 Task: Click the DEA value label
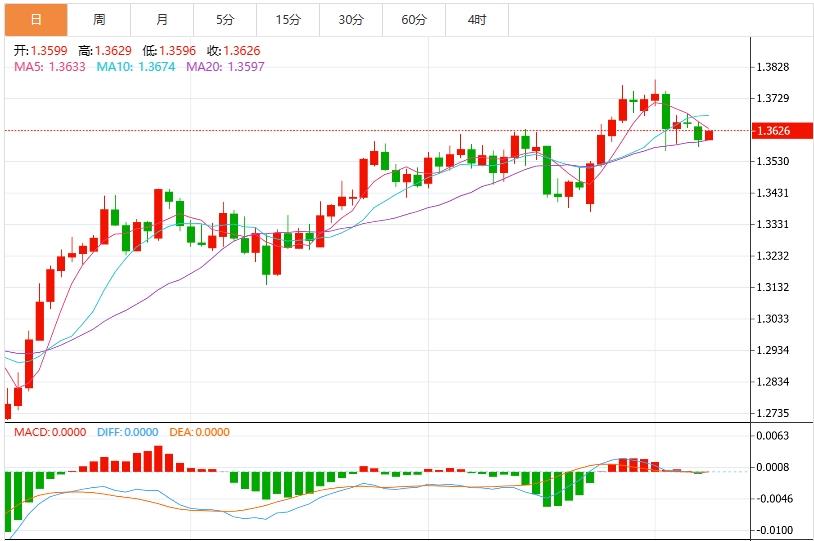(199, 432)
